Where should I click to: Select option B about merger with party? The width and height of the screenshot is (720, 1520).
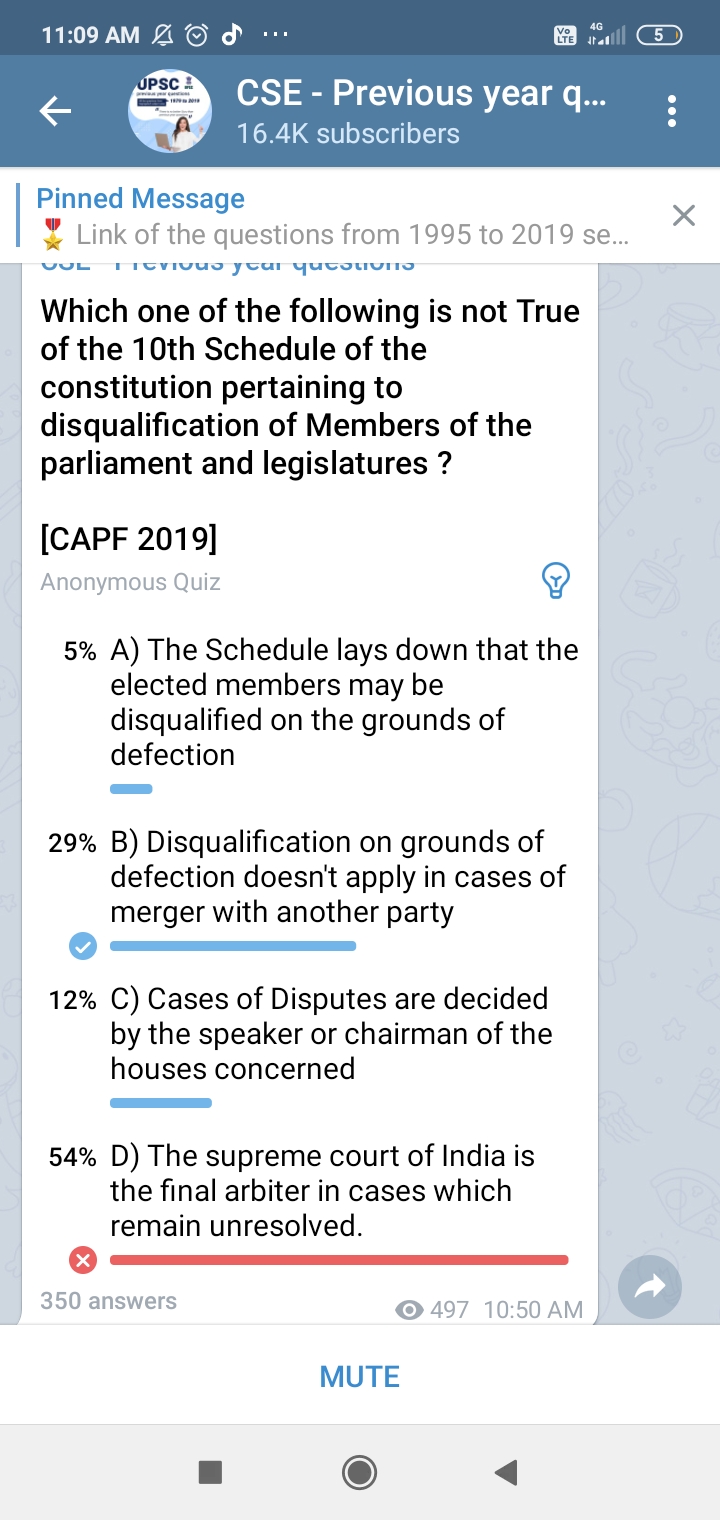coord(338,877)
